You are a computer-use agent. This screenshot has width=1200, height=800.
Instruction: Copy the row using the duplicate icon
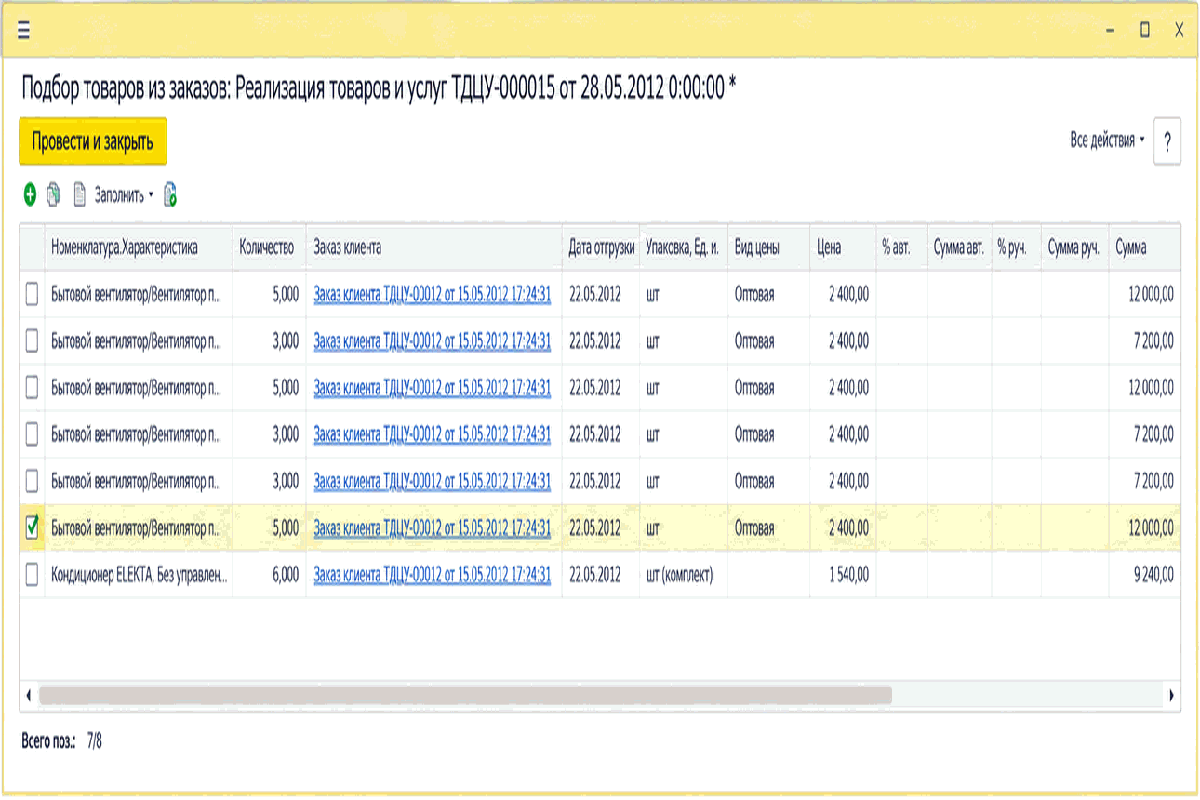pos(54,194)
